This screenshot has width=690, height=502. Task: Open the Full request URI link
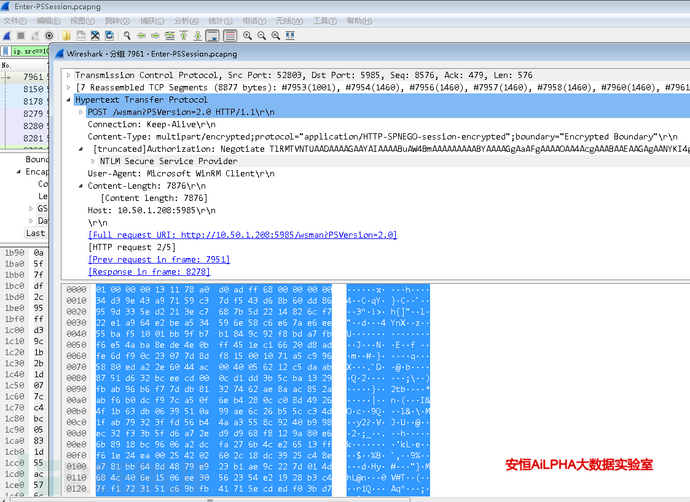tap(242, 235)
